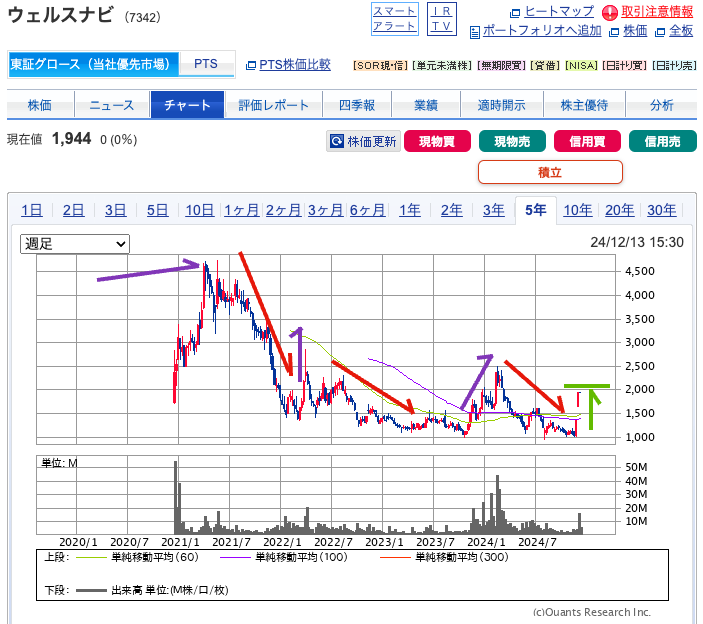Switch to the 株価 tab

coord(40,105)
